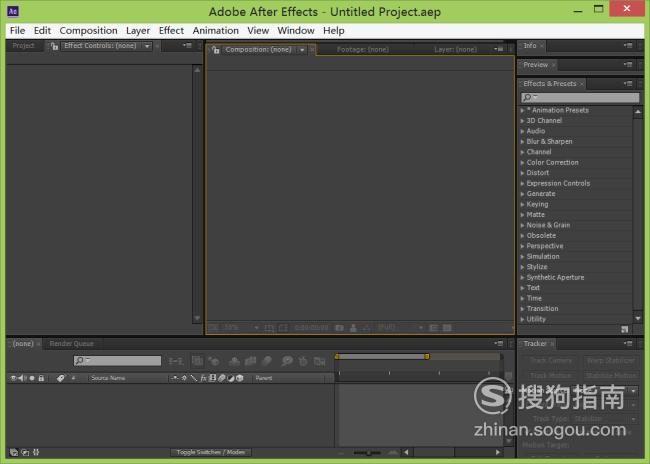
Task: Click the timeline zoom slider
Action: click(368, 453)
